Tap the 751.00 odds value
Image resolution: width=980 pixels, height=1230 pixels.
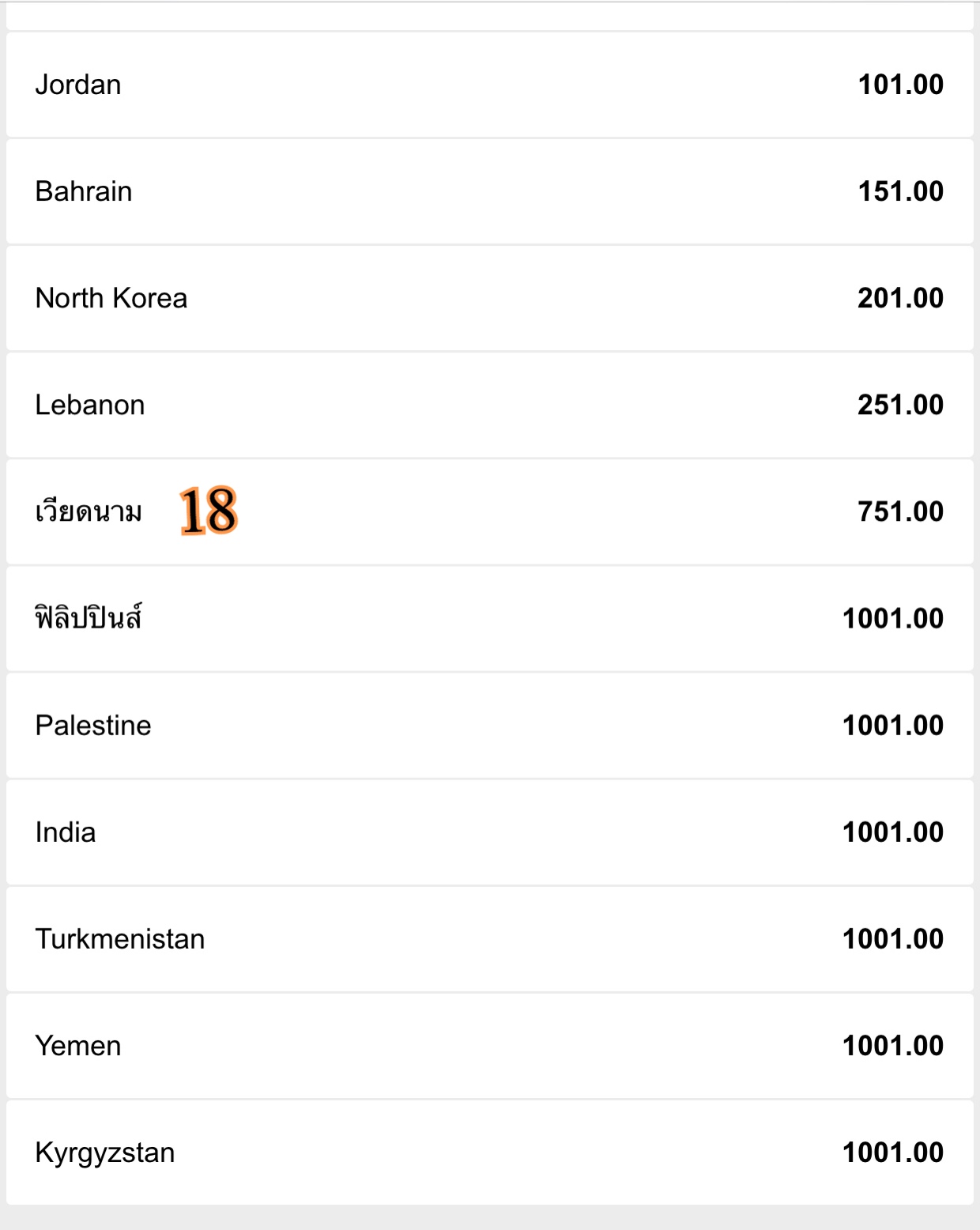pos(901,511)
